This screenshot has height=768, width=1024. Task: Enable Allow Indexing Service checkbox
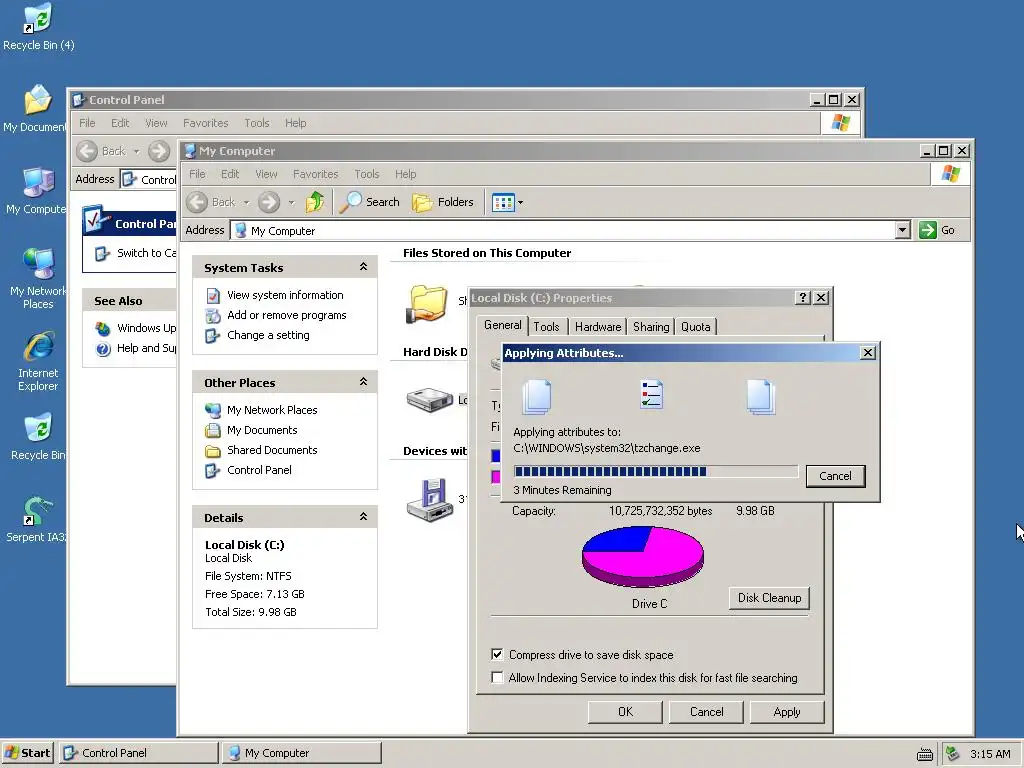(x=498, y=678)
